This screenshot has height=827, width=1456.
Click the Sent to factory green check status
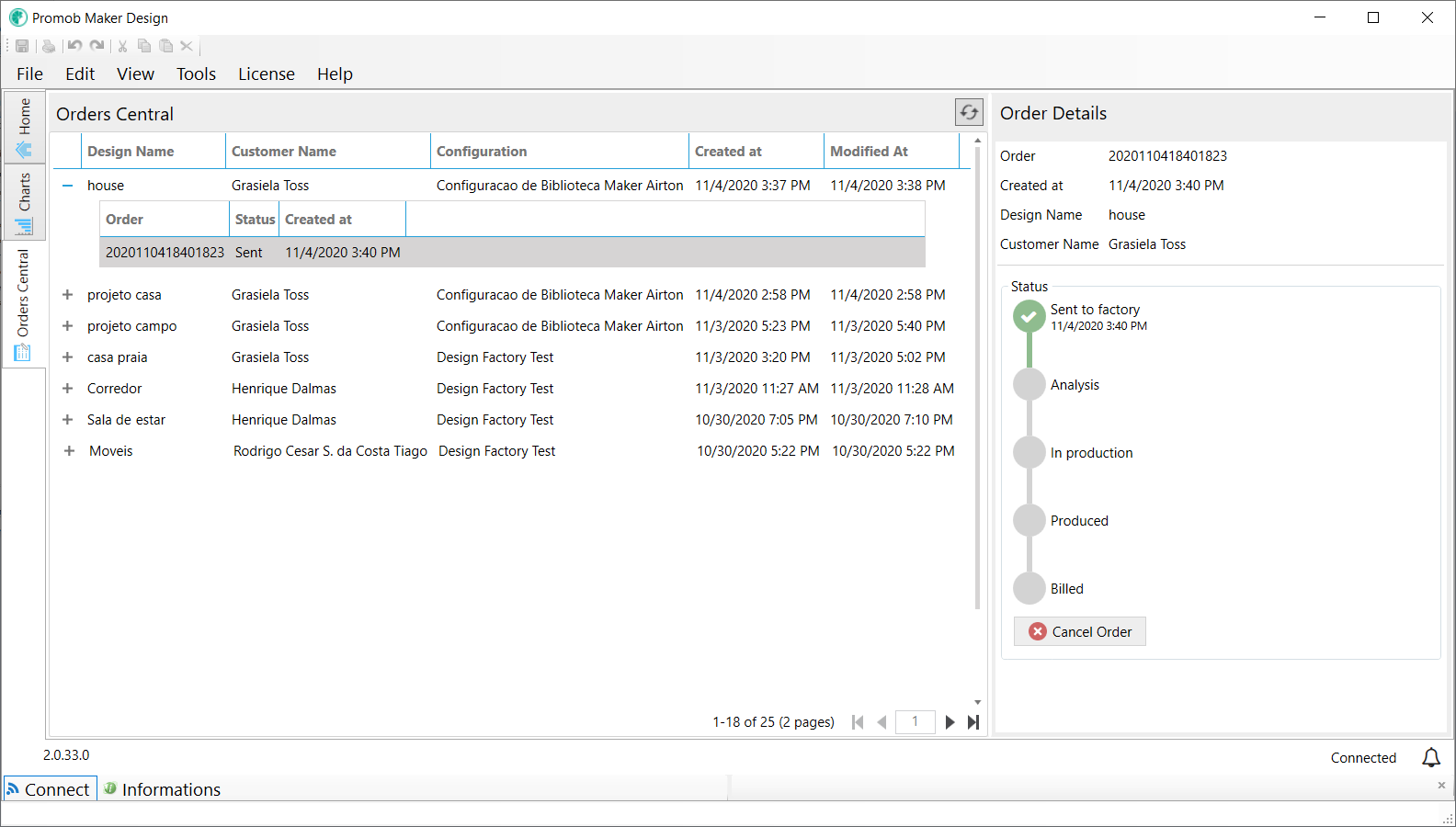[x=1029, y=316]
